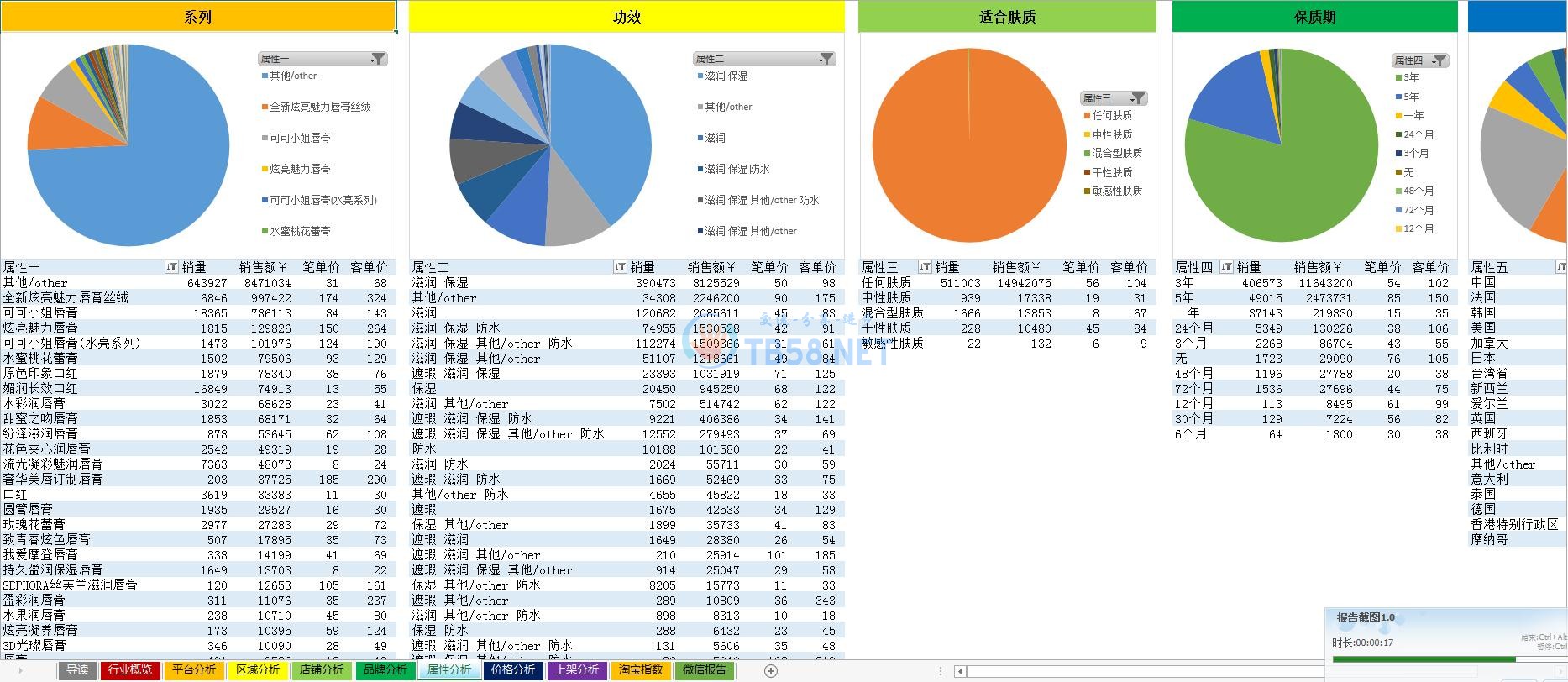Click the 功效 yellow header cell
Viewport: 1568px width, 682px height.
point(627,17)
